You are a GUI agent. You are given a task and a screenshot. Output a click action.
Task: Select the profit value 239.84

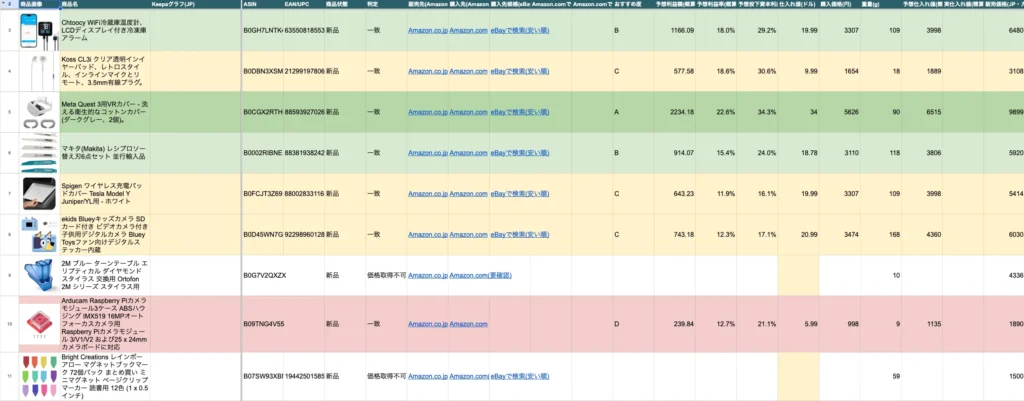675,324
